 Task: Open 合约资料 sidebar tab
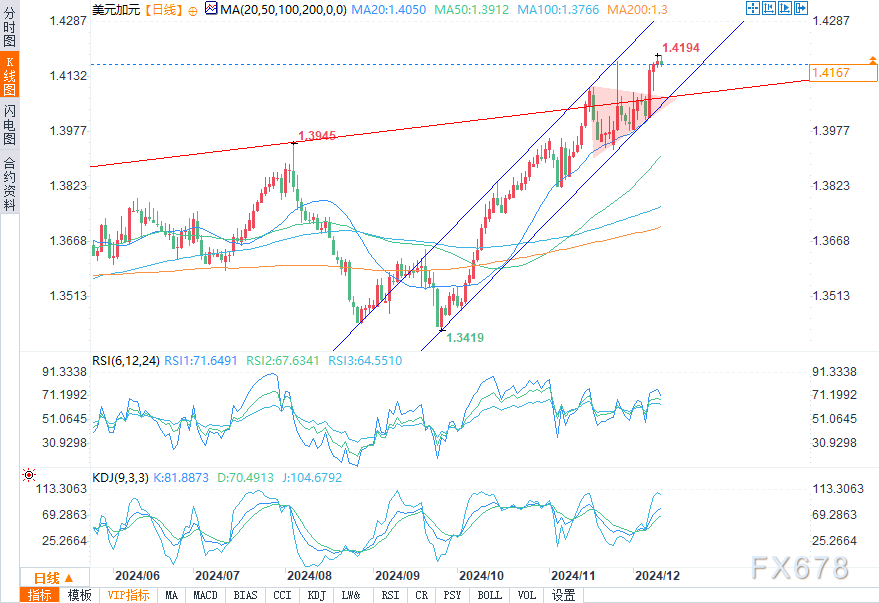[10, 183]
